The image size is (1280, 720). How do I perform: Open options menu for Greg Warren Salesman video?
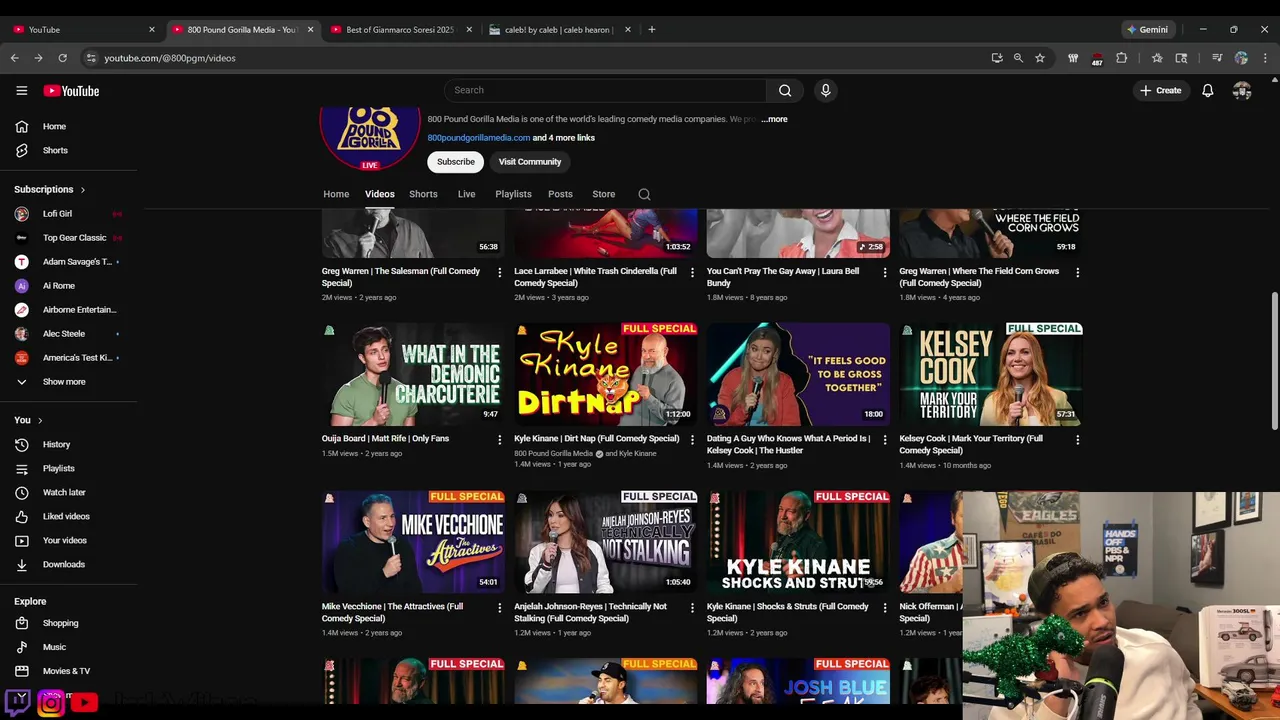tap(500, 272)
